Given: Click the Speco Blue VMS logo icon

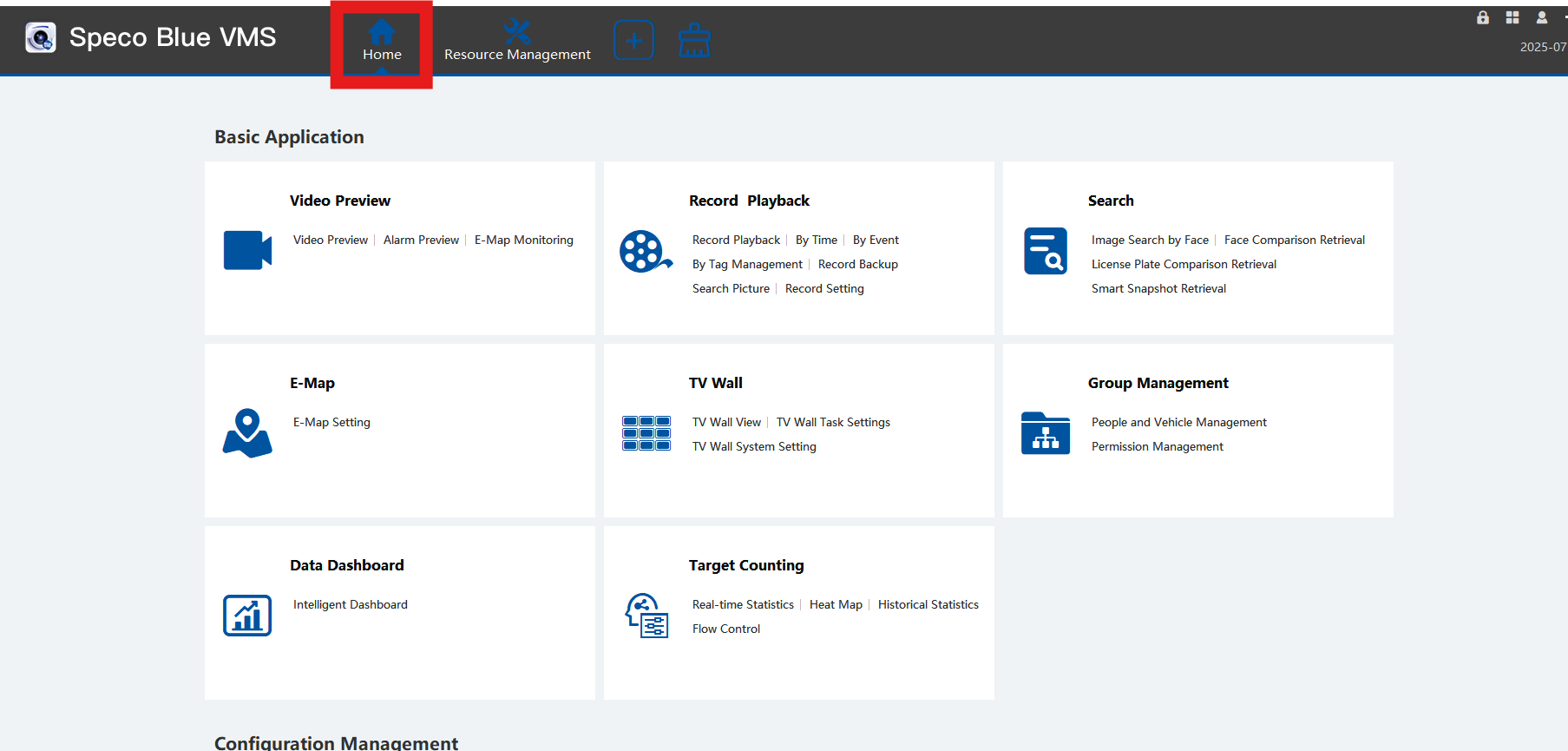Looking at the screenshot, I should [41, 37].
